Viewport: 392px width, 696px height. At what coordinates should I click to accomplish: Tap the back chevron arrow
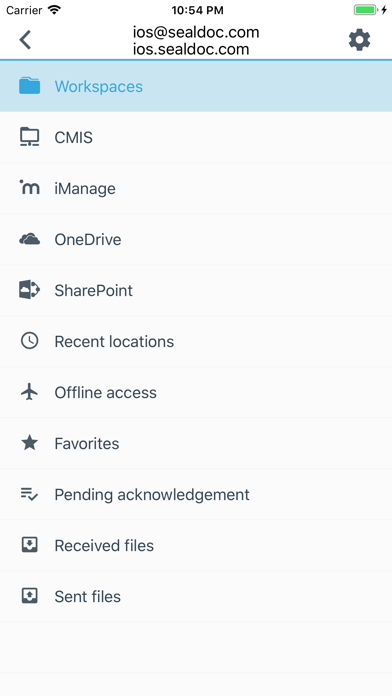pos(25,40)
